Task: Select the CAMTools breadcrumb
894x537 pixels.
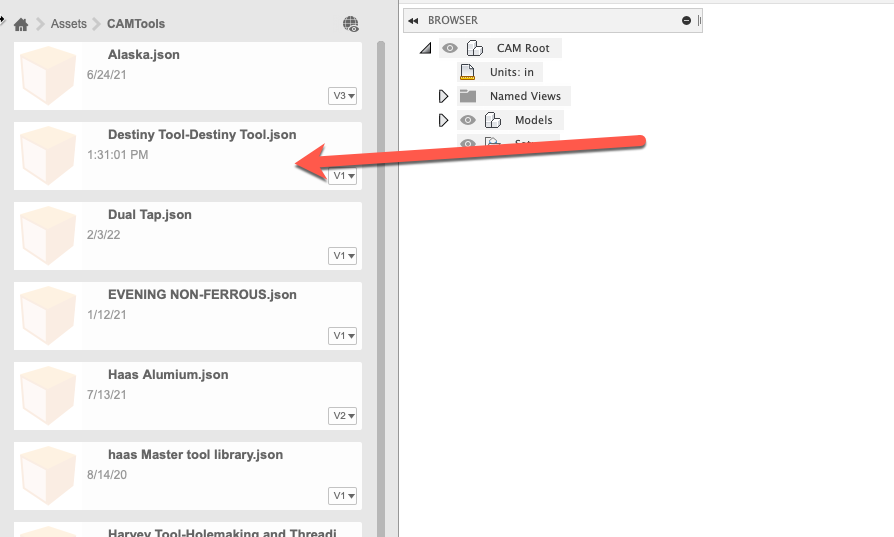Action: [x=136, y=24]
